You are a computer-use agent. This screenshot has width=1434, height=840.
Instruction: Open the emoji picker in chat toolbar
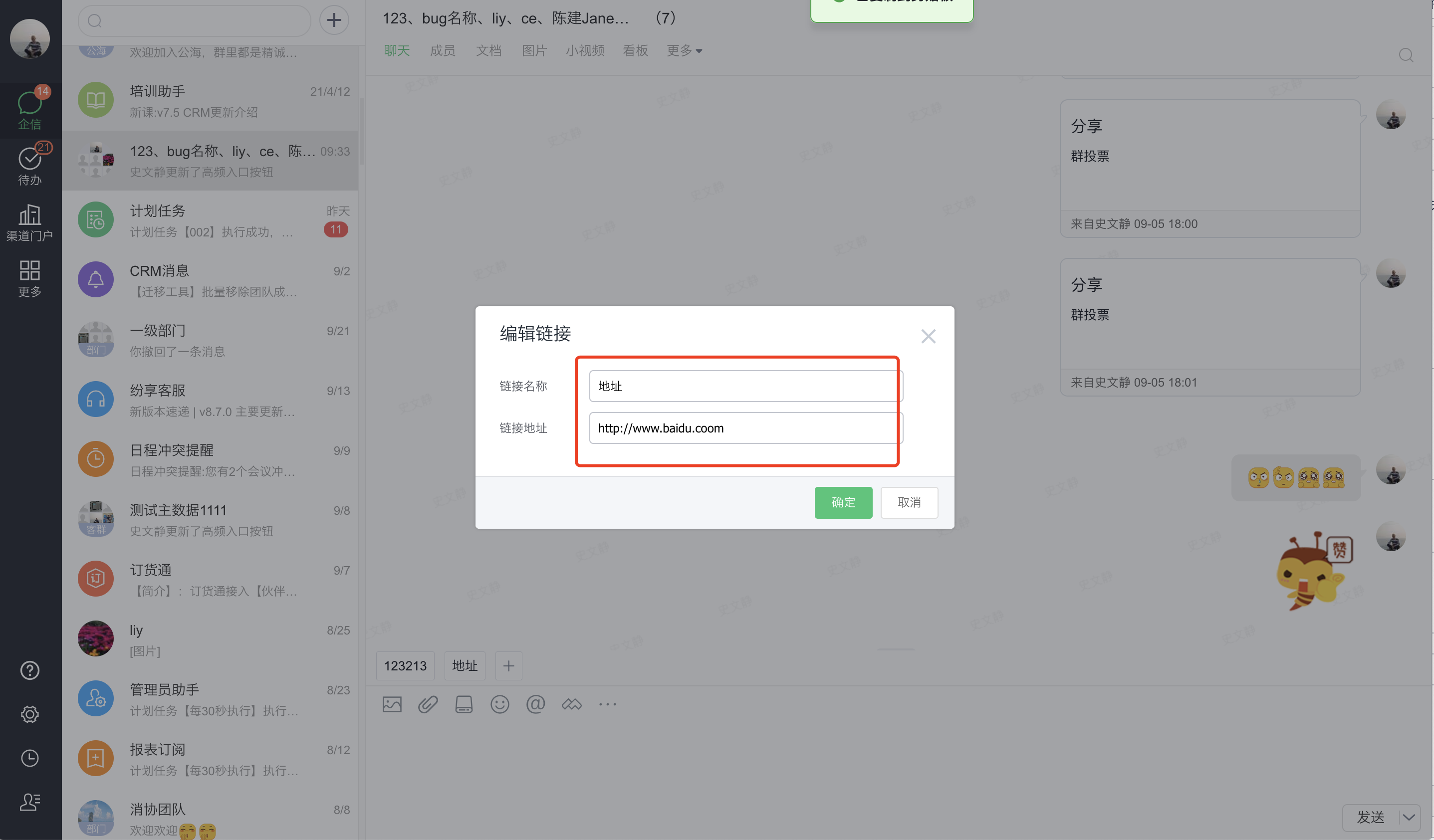tap(500, 704)
